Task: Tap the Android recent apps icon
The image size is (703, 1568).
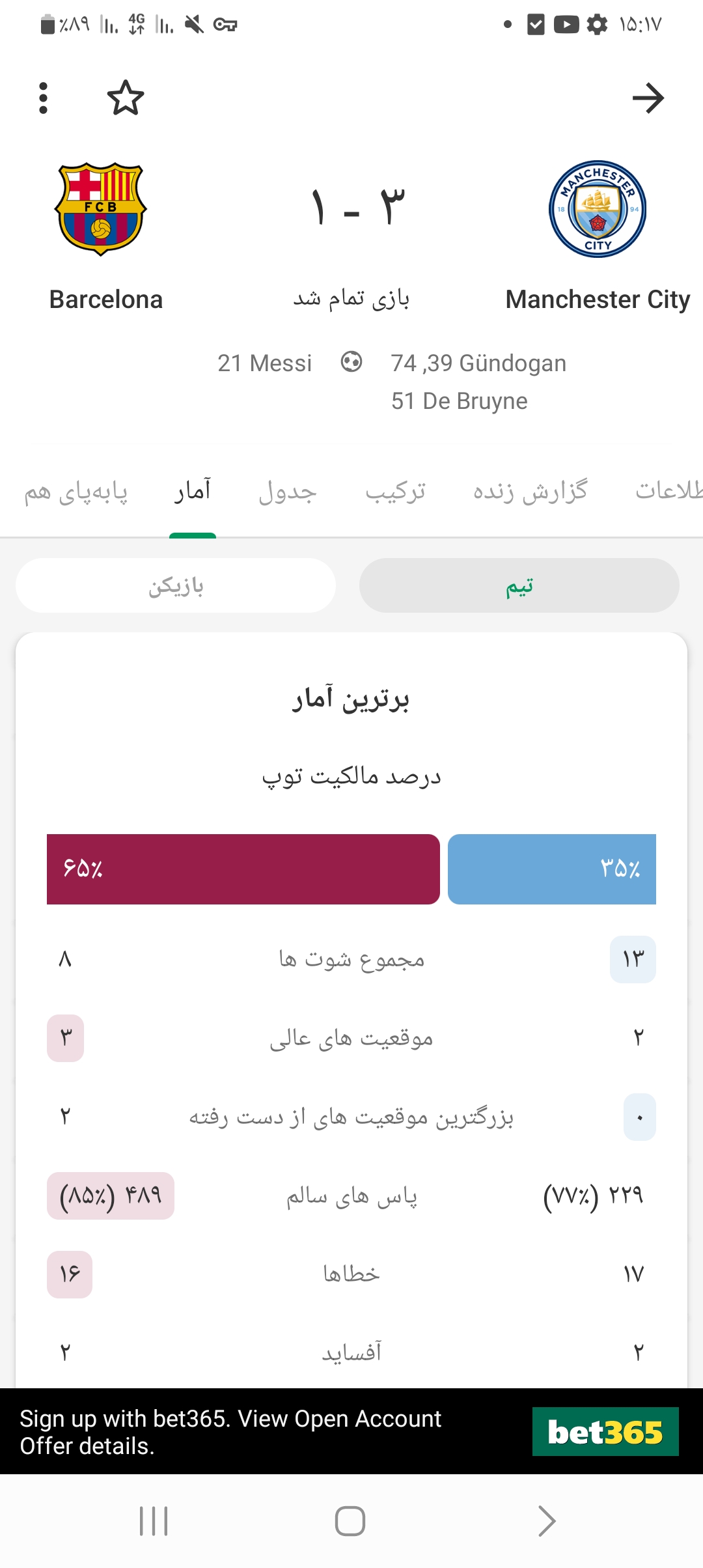Action: 154,1521
